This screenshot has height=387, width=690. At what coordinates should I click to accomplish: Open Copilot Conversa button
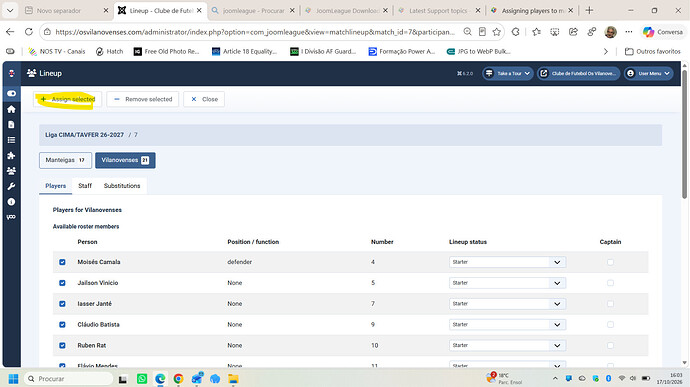pos(663,32)
